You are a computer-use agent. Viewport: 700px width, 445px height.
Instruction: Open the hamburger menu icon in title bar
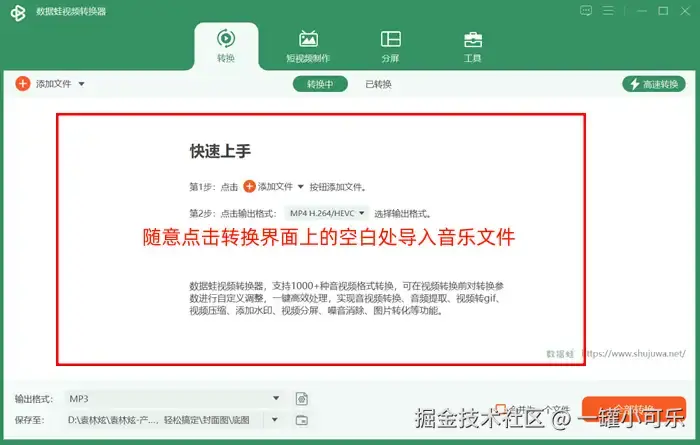click(x=608, y=11)
